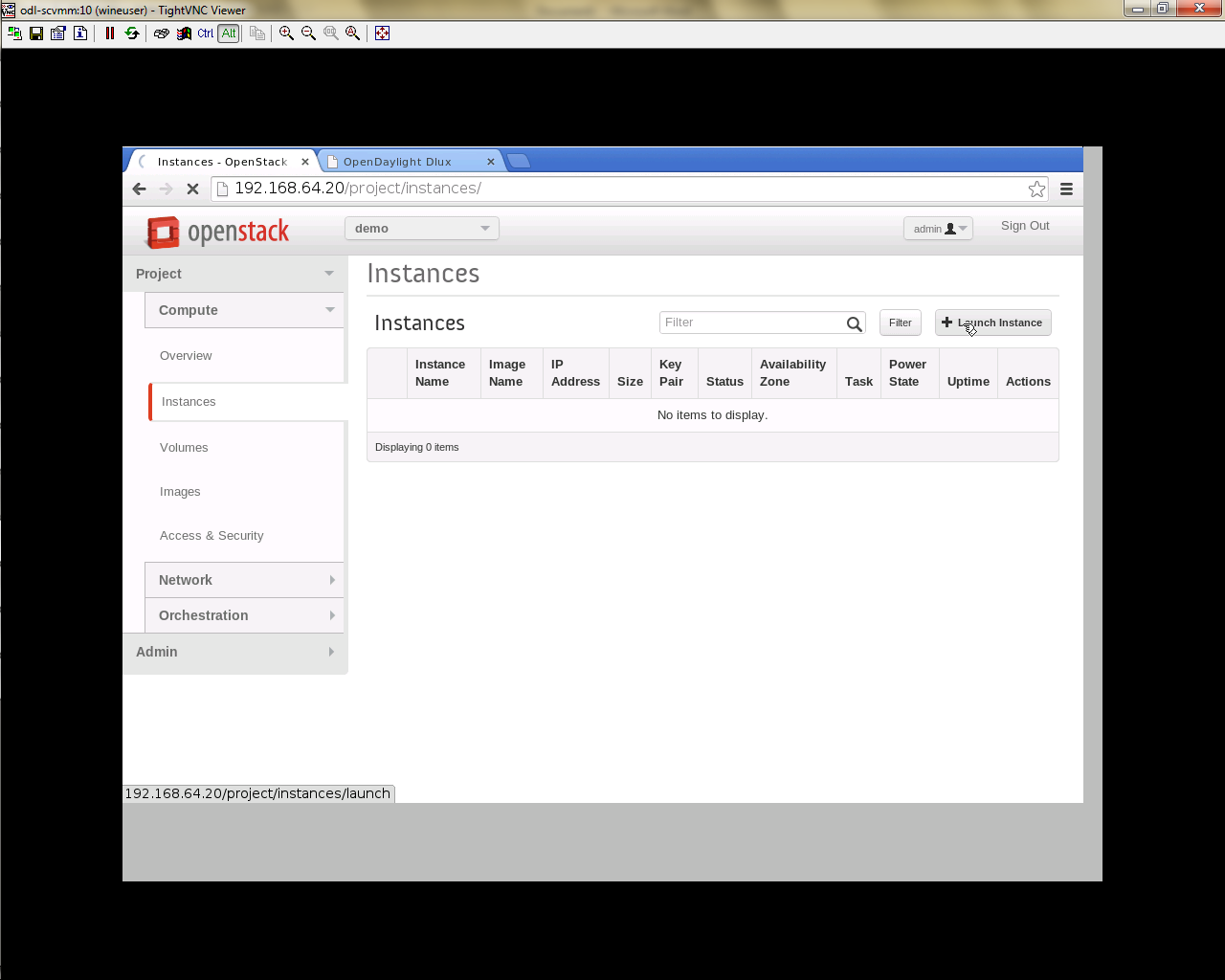
Task: Click the browser Forward arrow
Action: coord(166,189)
